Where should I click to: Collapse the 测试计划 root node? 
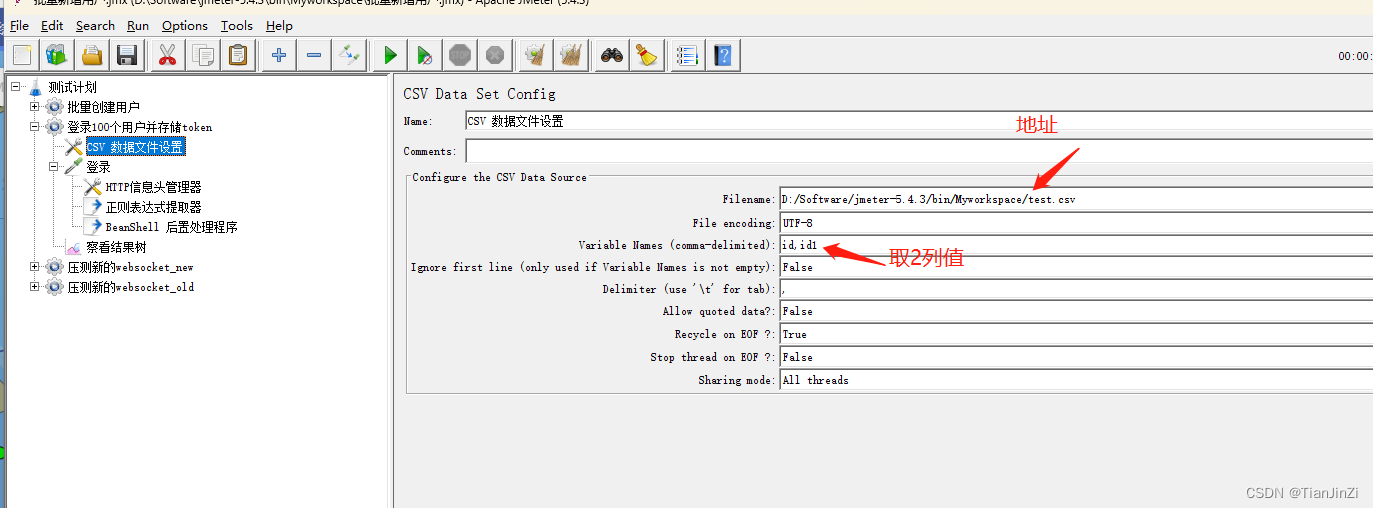pos(16,87)
